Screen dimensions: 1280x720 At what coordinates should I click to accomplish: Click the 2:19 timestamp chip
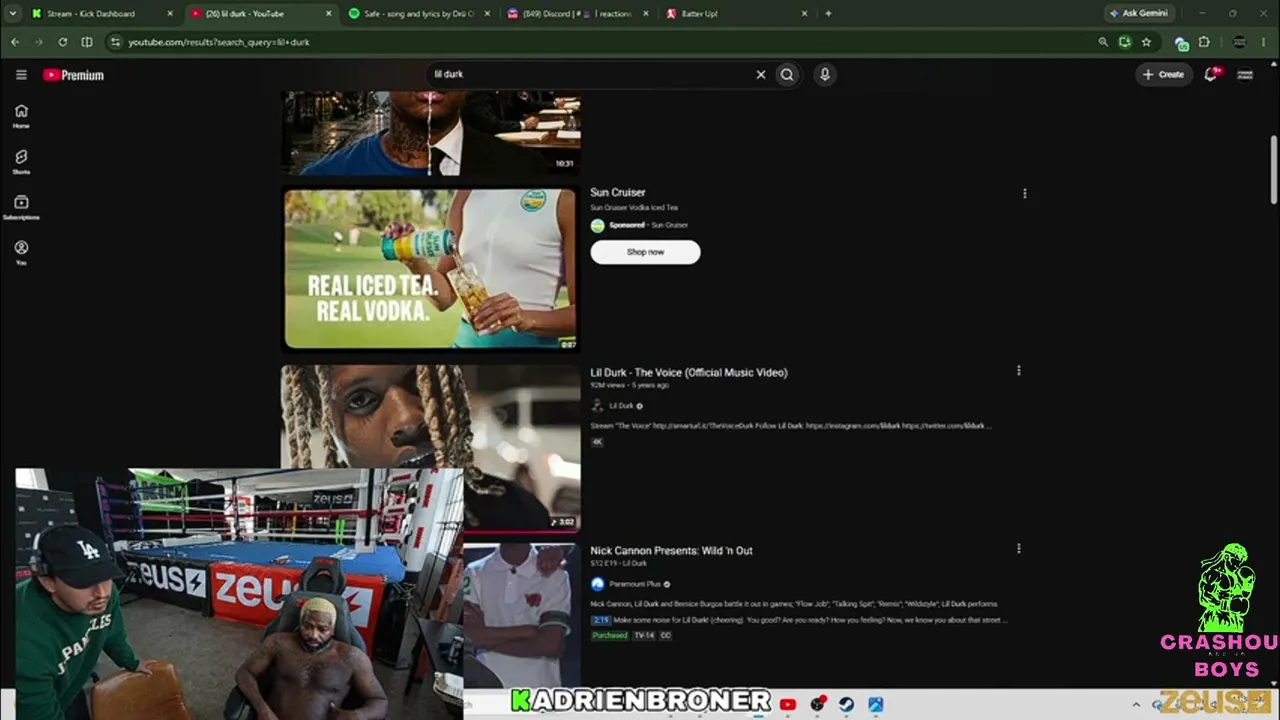(600, 620)
